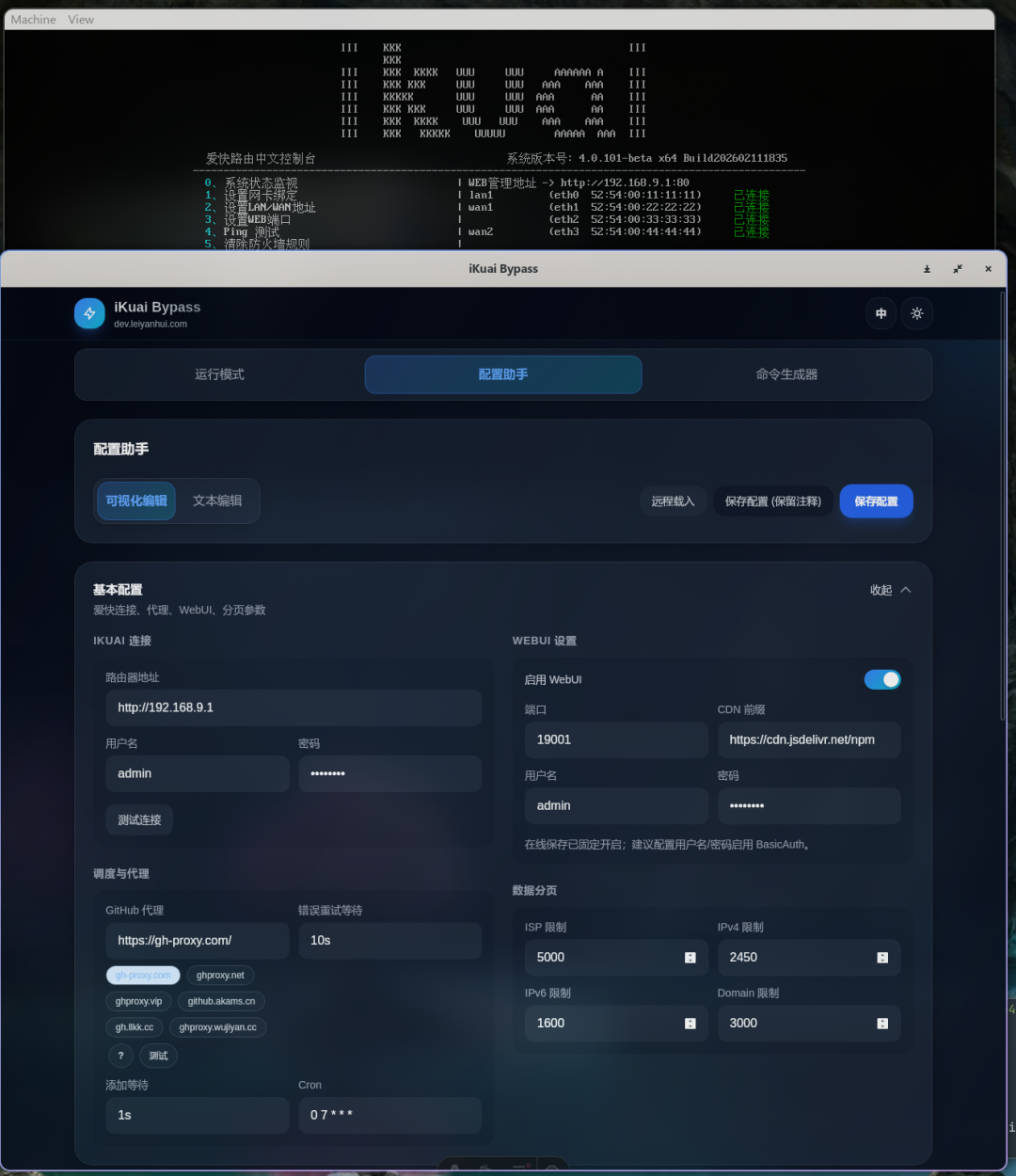Open the 运行模式 tab
Image resolution: width=1016 pixels, height=1176 pixels.
click(x=219, y=374)
